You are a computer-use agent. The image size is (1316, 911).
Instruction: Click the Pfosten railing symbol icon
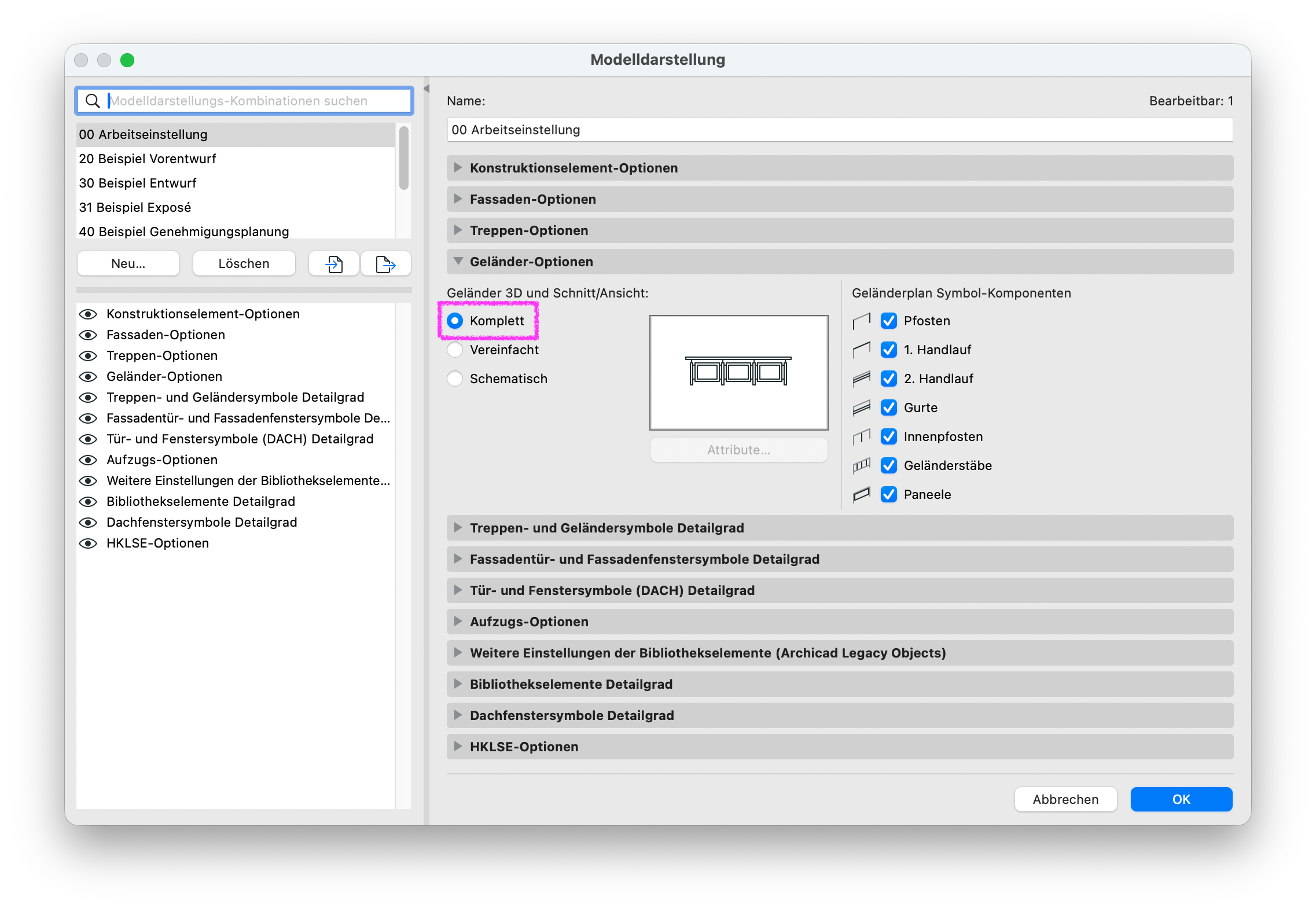861,321
